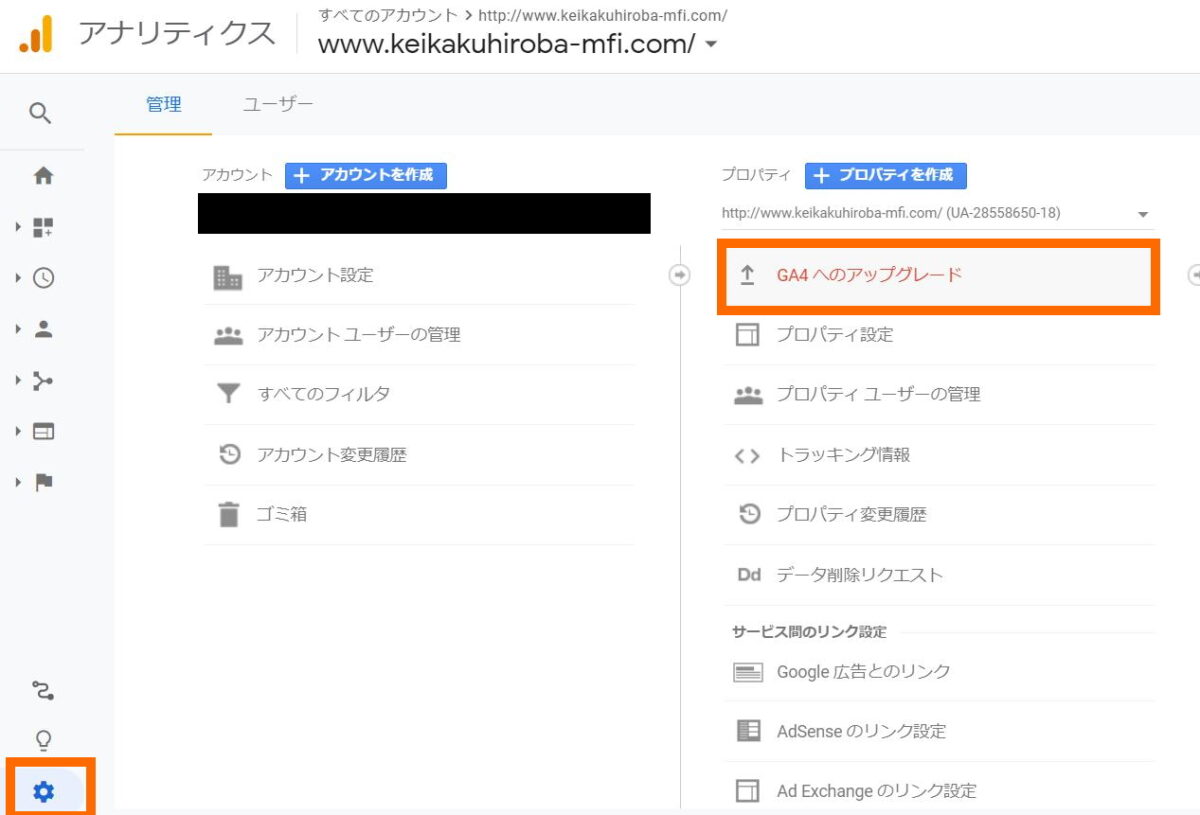Click the conversions flag icon
This screenshot has height=815, width=1200.
coord(43,483)
